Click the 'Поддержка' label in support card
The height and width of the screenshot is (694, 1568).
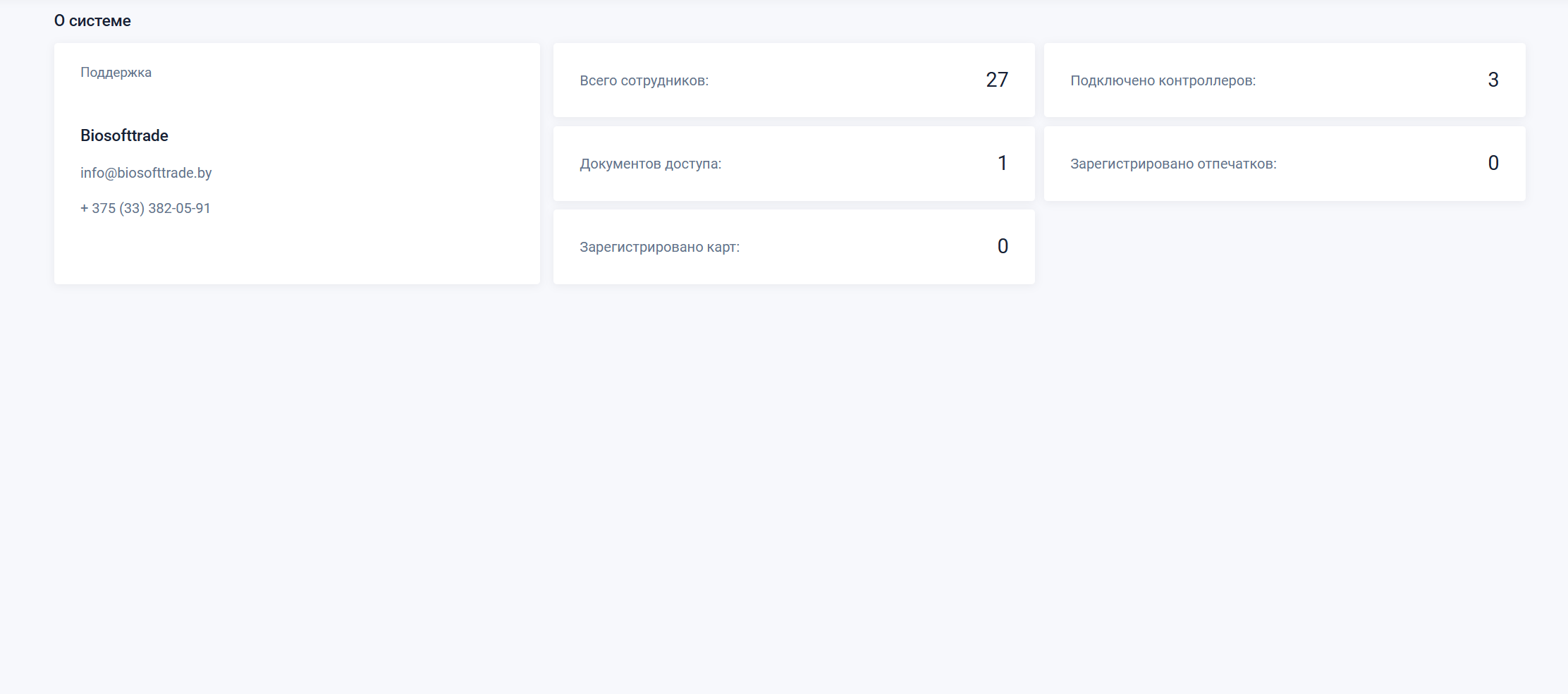[x=116, y=73]
